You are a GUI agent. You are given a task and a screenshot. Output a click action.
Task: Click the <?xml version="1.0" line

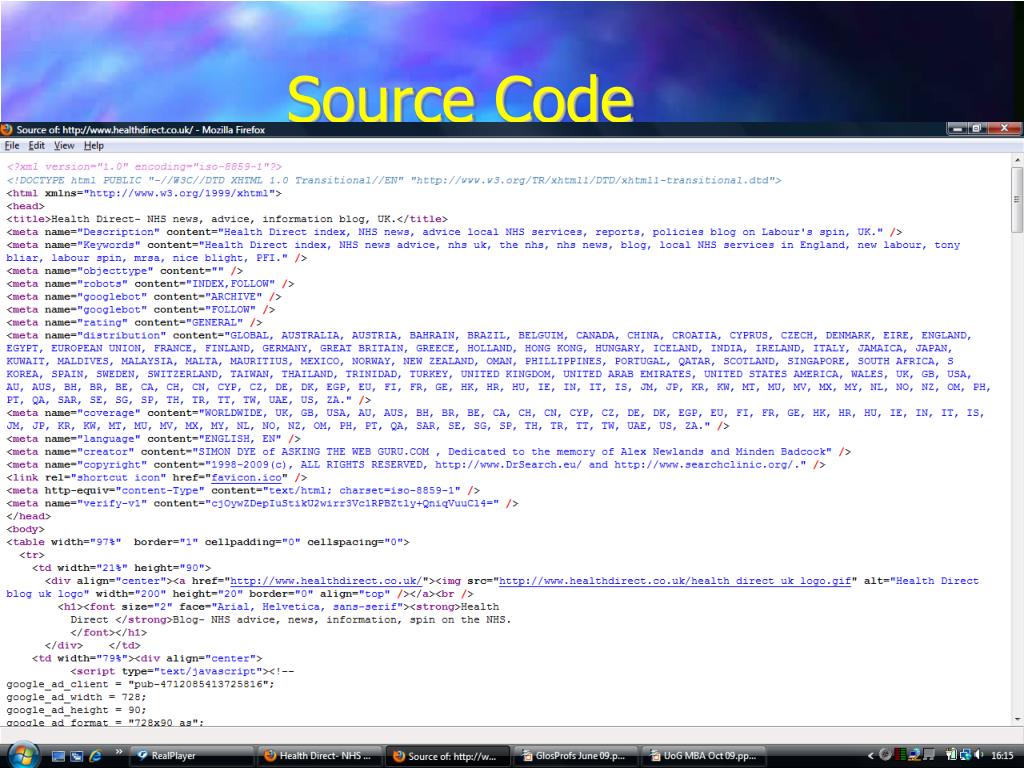coord(144,167)
